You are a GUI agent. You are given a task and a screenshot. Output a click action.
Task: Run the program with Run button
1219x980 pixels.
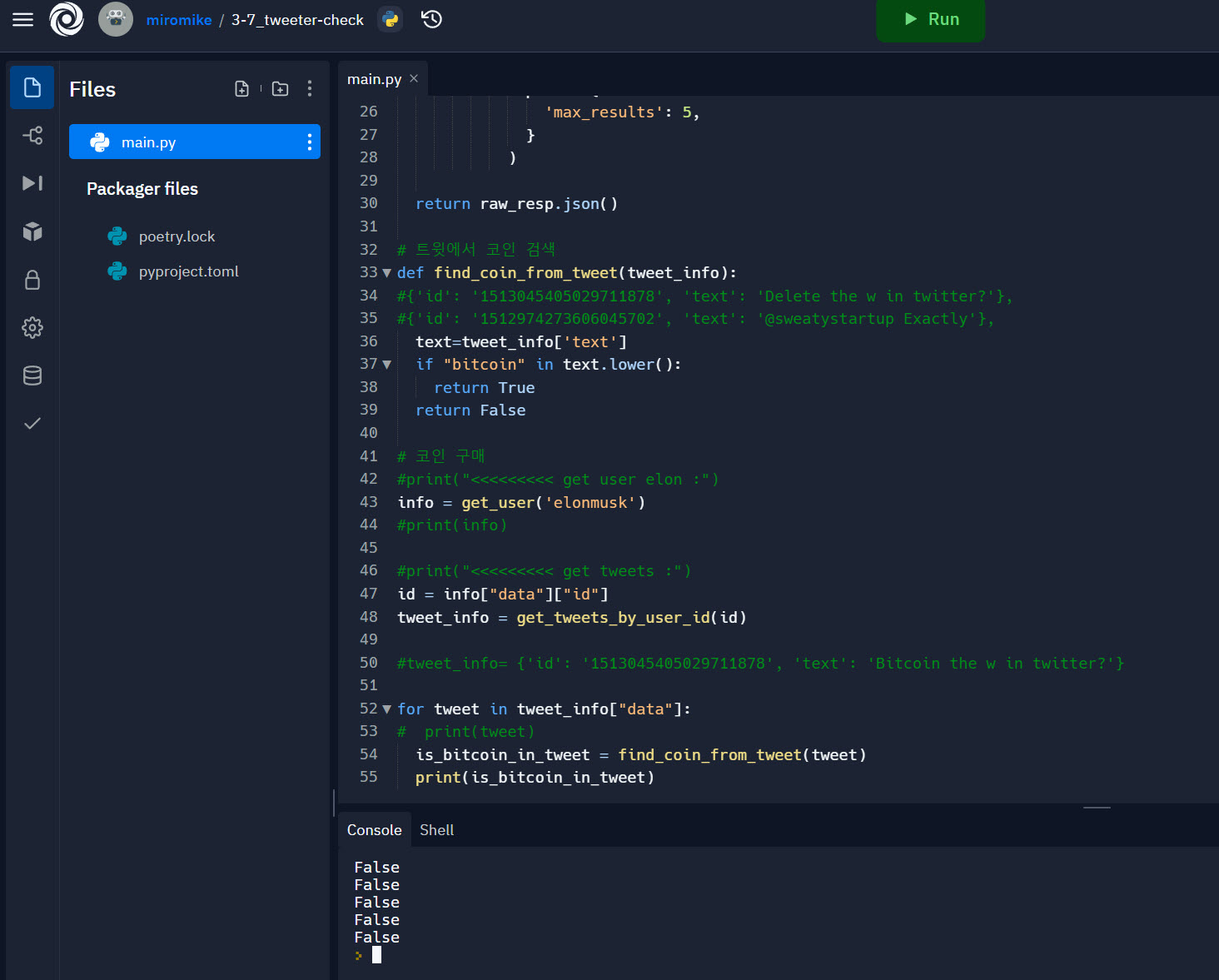931,19
